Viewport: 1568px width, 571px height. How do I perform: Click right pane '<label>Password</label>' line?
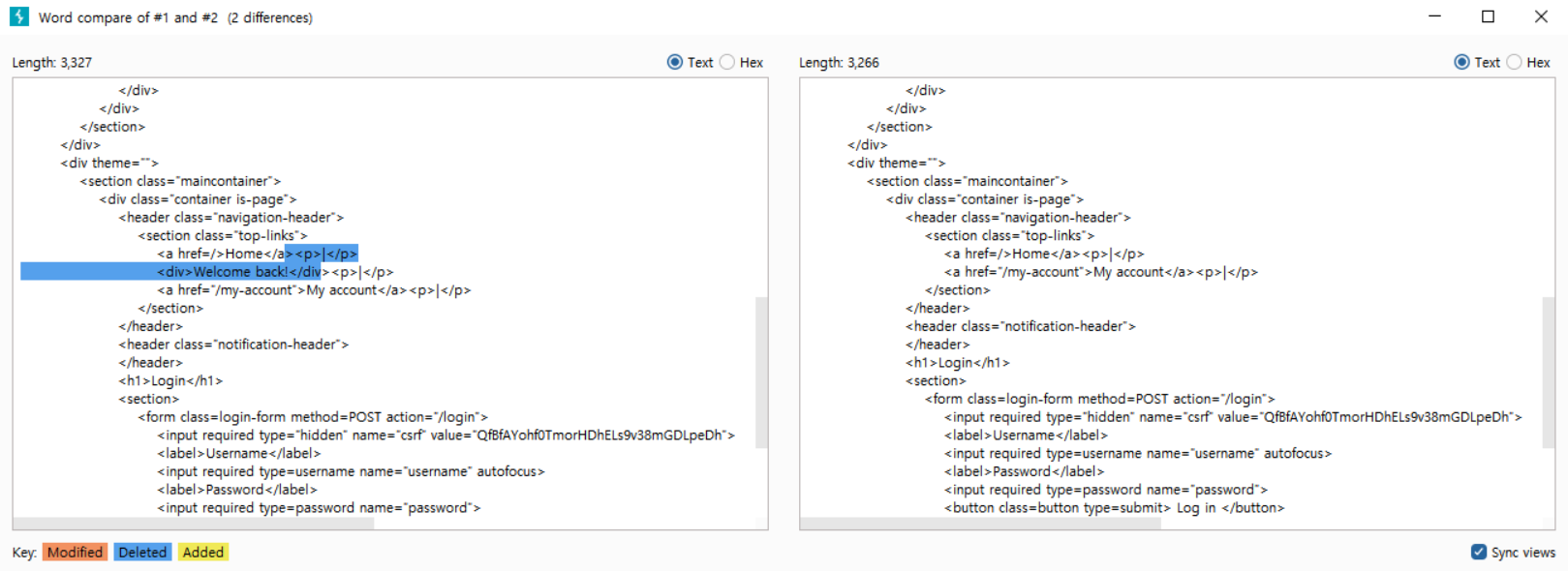coord(1024,471)
